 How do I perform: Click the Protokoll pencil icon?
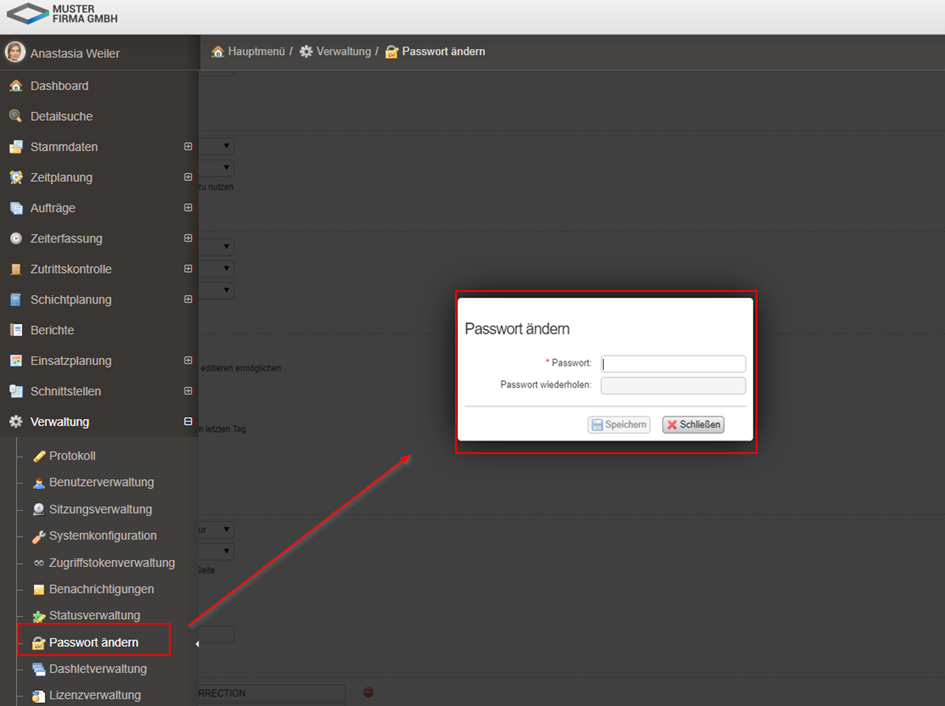point(39,456)
